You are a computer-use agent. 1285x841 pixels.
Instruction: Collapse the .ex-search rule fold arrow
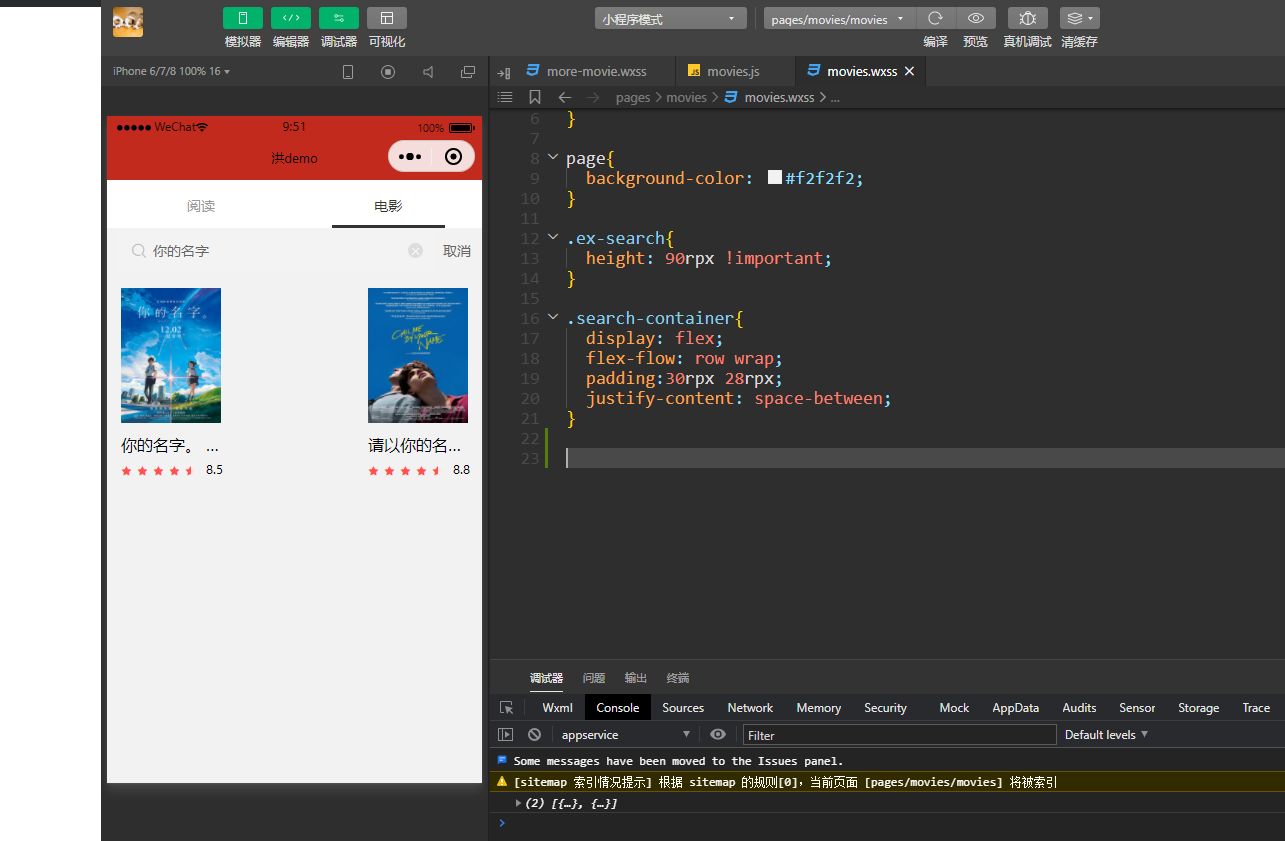tap(553, 238)
